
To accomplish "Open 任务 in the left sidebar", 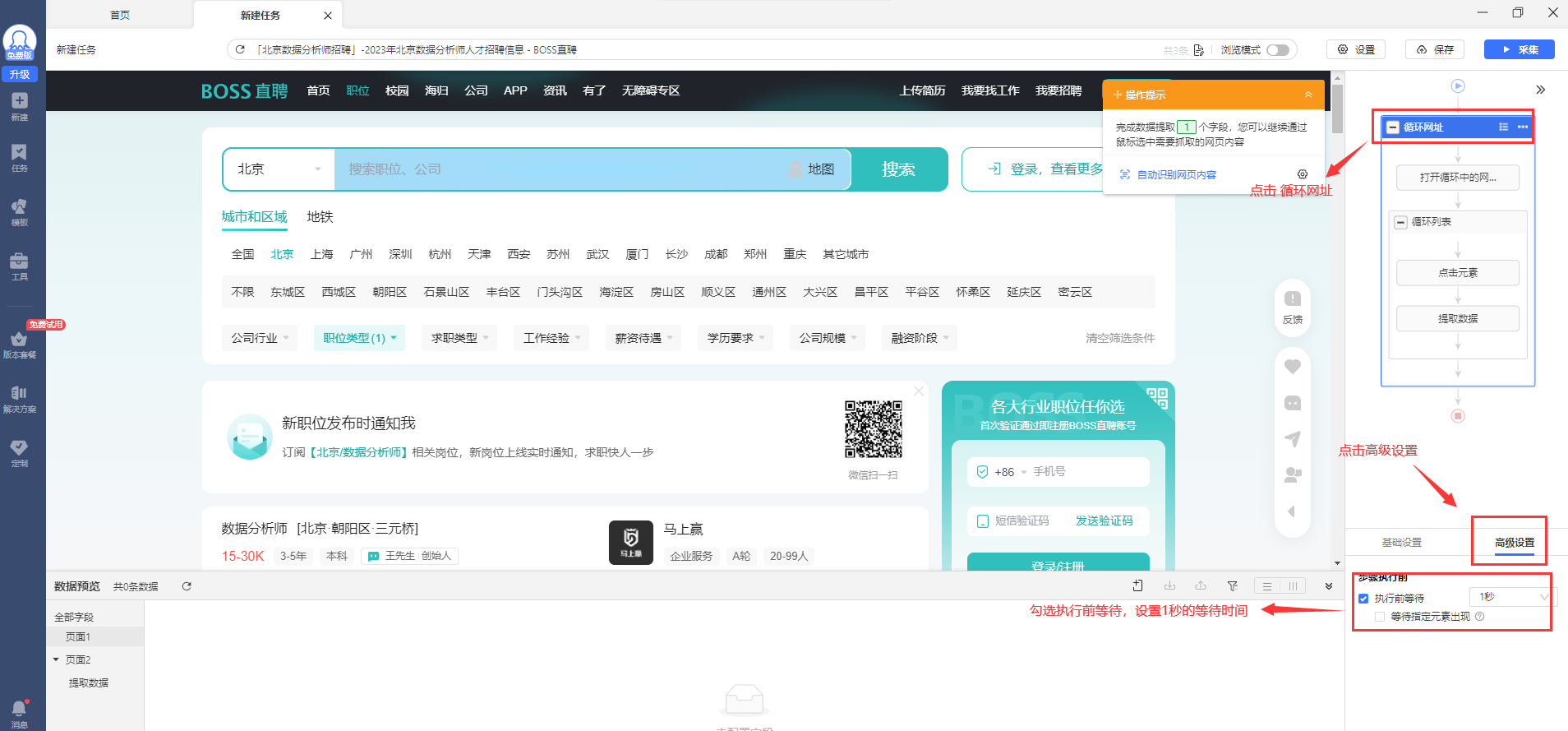I will pos(20,158).
